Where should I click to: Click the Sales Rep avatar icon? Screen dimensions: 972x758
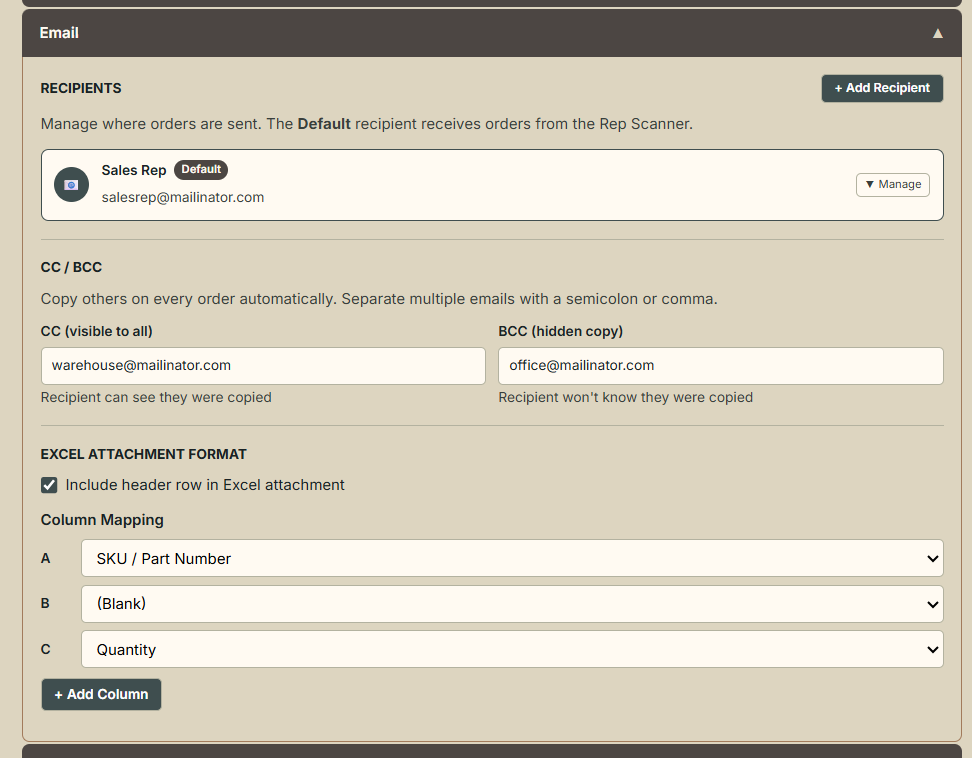click(71, 185)
